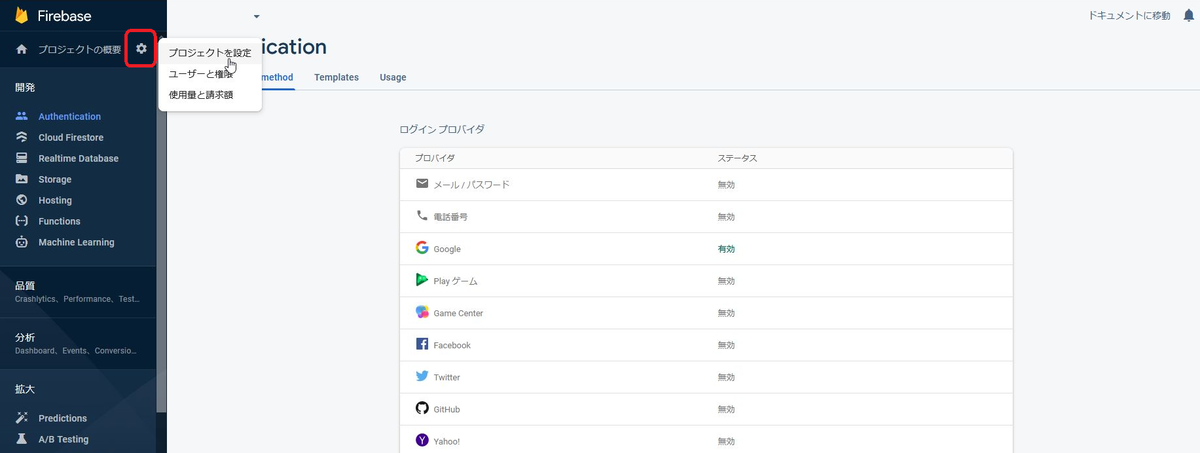
Task: Click the phone icon for 電話番号
Action: click(x=422, y=216)
